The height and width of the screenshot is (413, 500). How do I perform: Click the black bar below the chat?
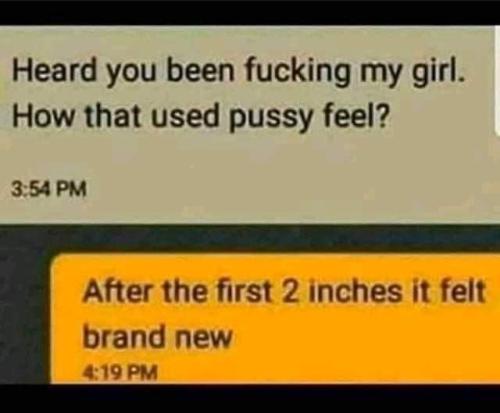pos(250,399)
